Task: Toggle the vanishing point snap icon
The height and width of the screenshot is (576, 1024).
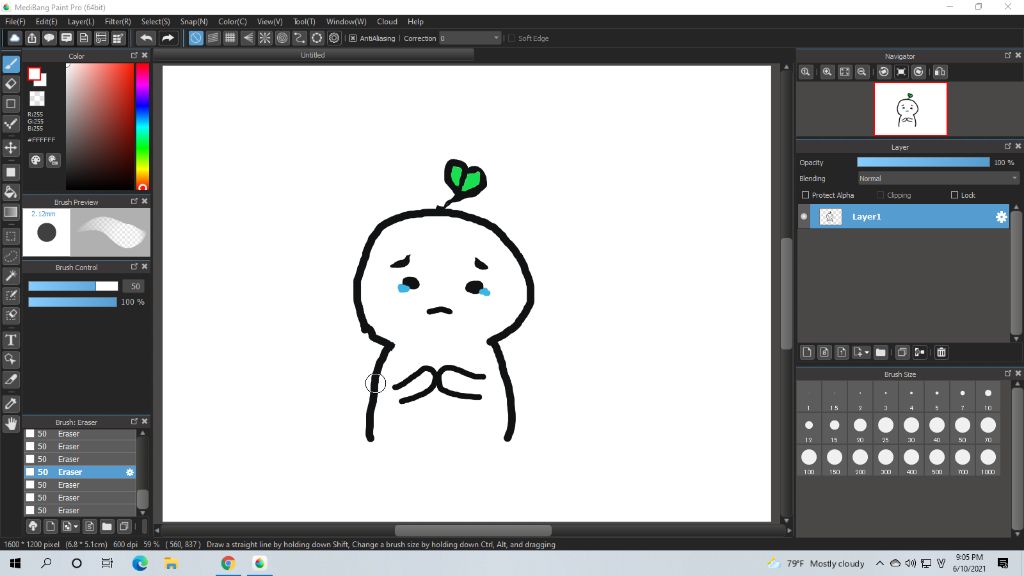Action: [248, 38]
